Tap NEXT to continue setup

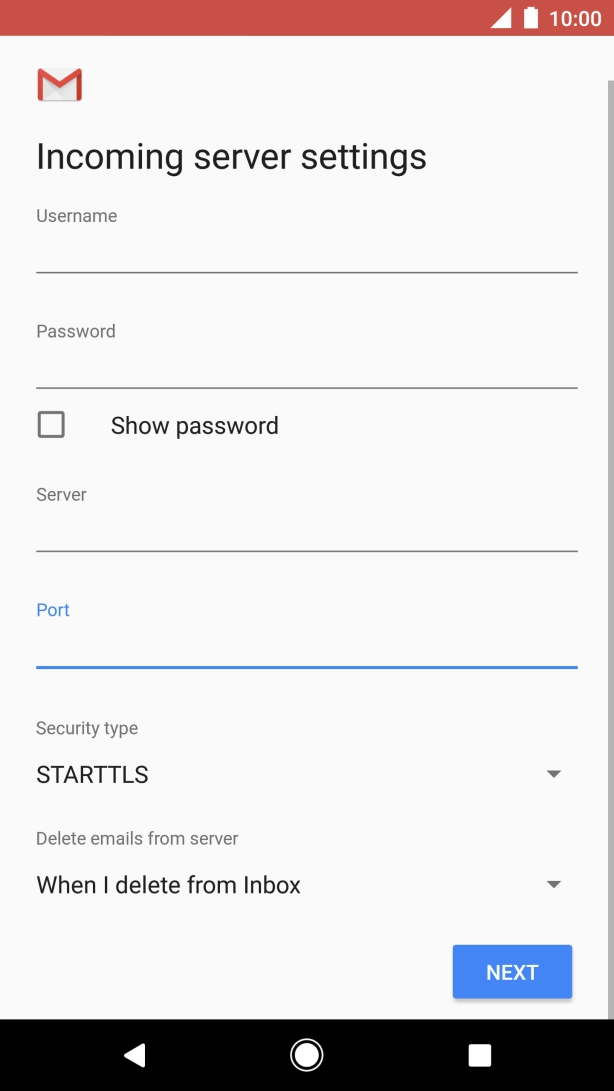(511, 971)
